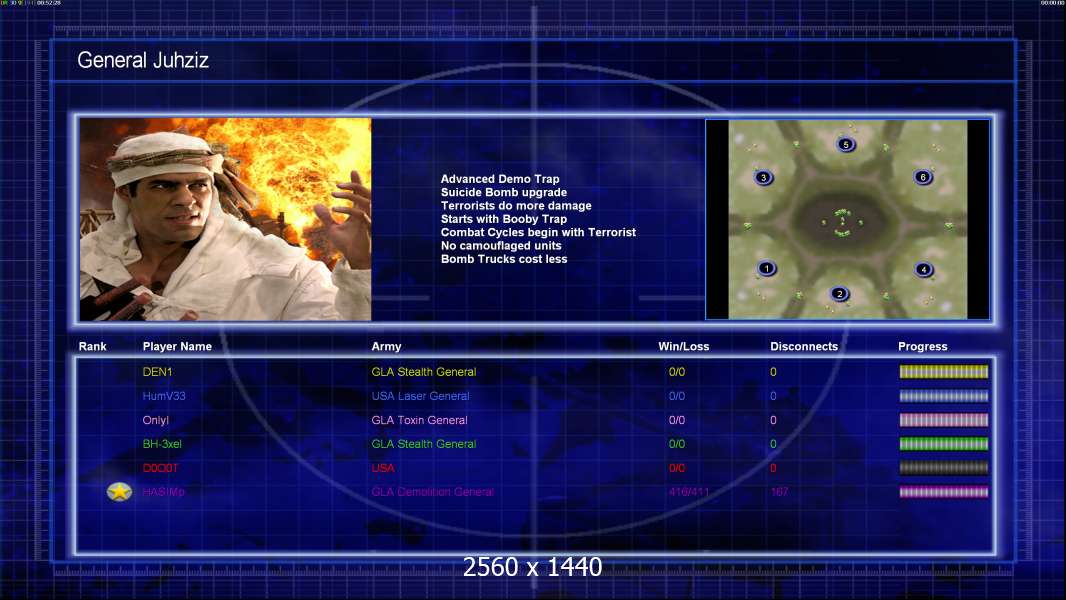Screen dimensions: 1066x600
Task: Click General Juhziz portrait image
Action: point(226,219)
